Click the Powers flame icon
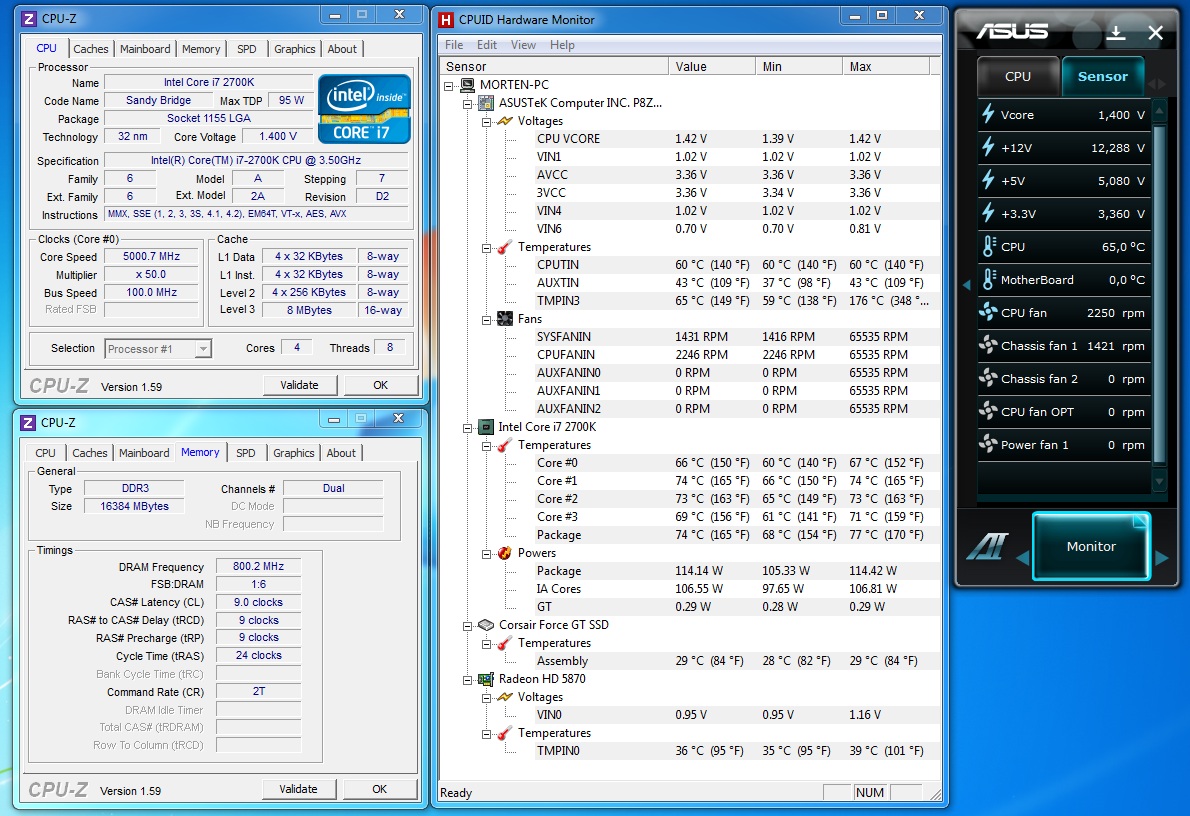The width and height of the screenshot is (1190, 816). click(505, 553)
